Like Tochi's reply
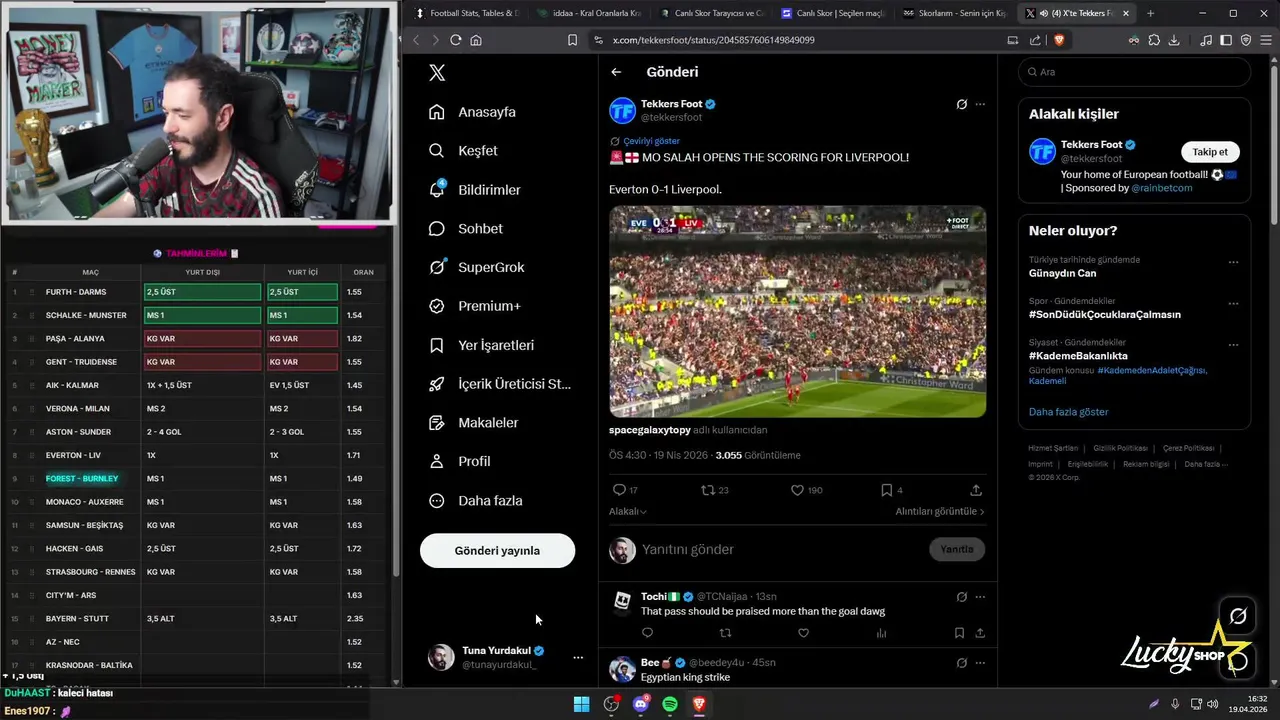Screen dimensions: 1280x720 [803, 633]
